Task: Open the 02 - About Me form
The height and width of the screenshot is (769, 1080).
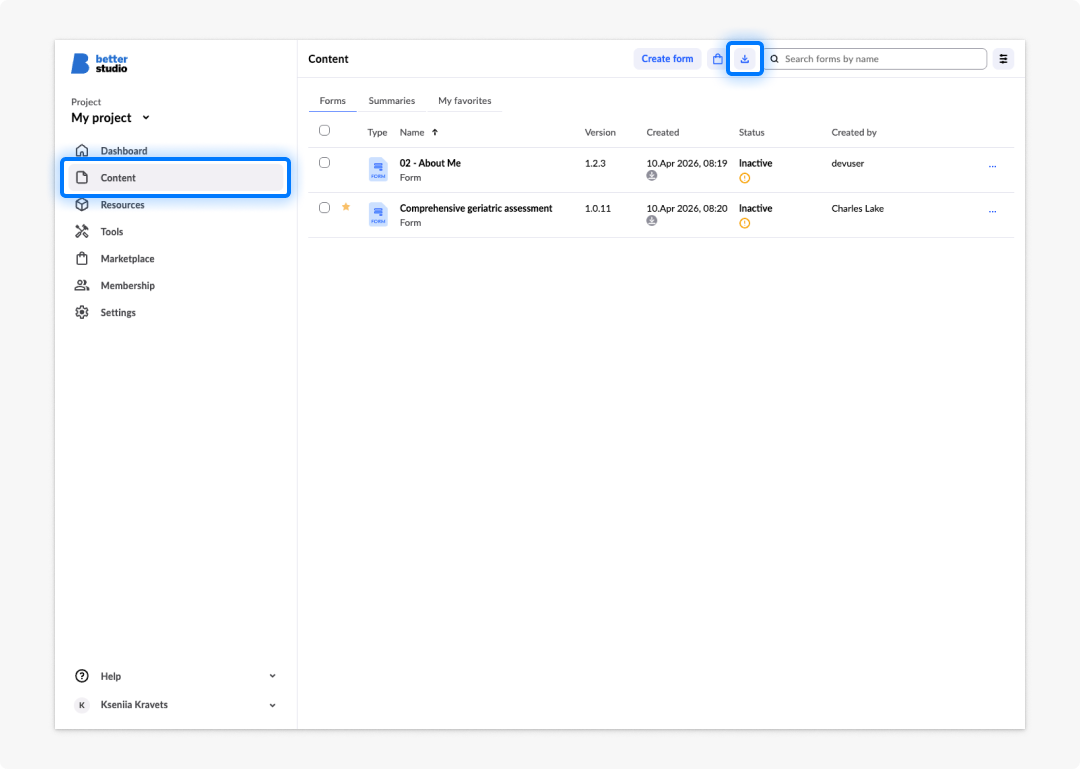Action: [x=430, y=163]
